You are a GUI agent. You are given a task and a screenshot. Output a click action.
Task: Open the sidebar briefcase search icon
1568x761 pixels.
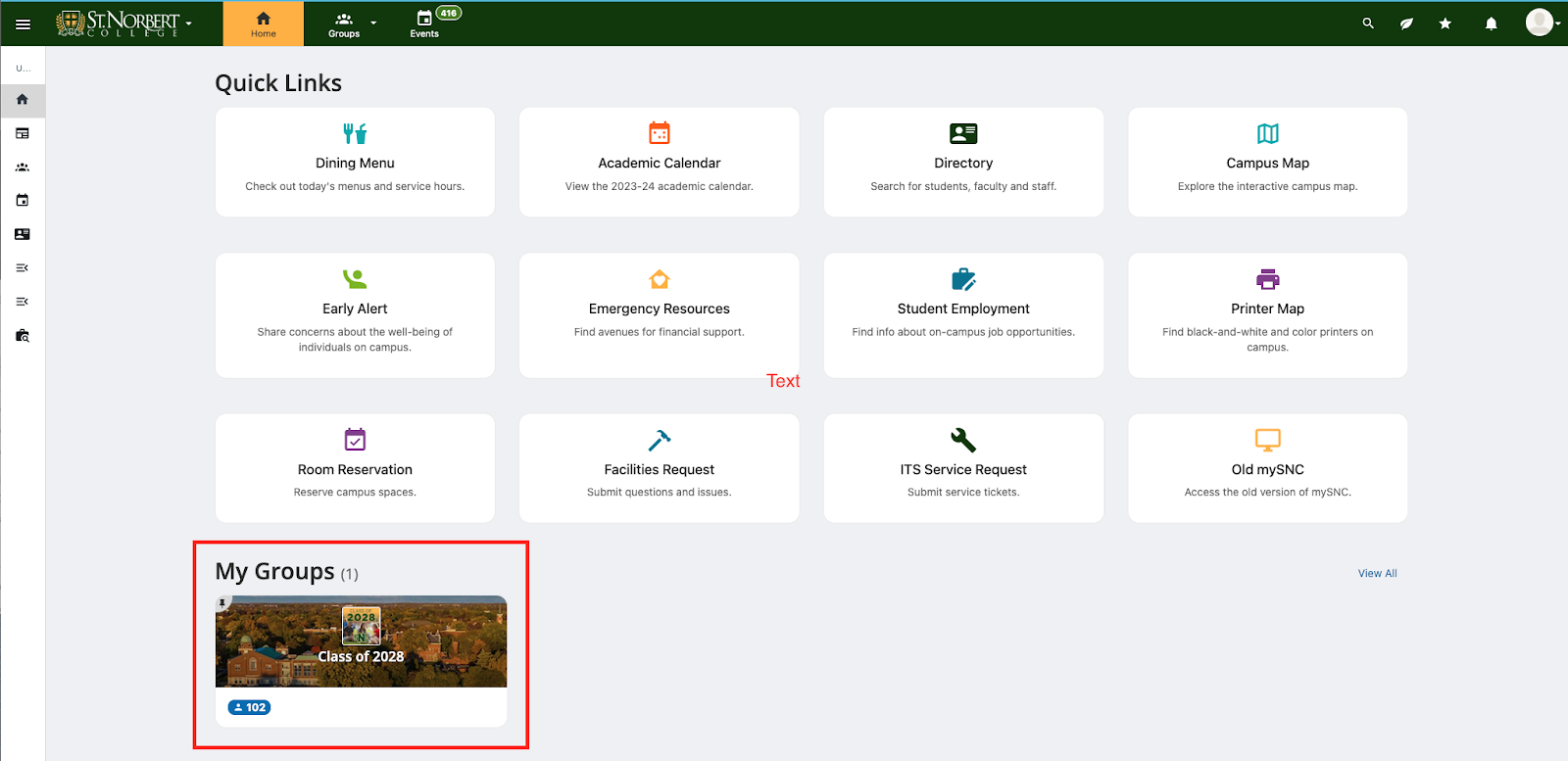coord(23,336)
